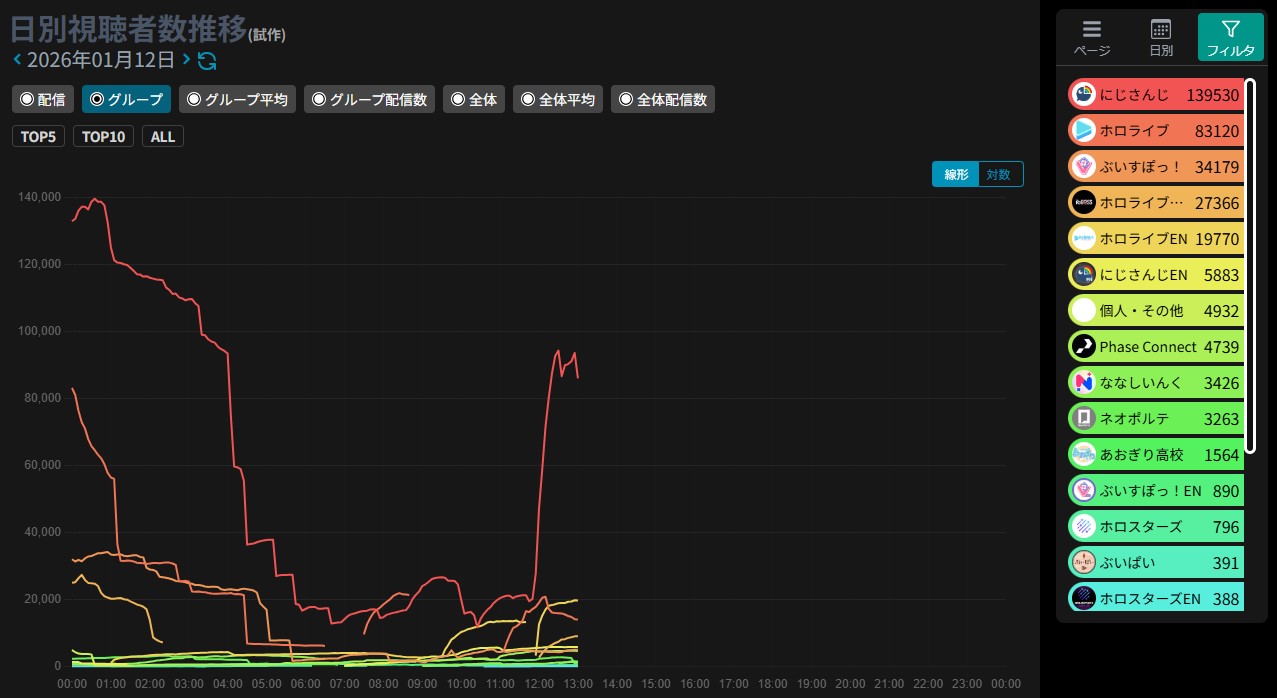This screenshot has height=698, width=1277.
Task: Click the ななしいんく label
Action: coord(1141,383)
